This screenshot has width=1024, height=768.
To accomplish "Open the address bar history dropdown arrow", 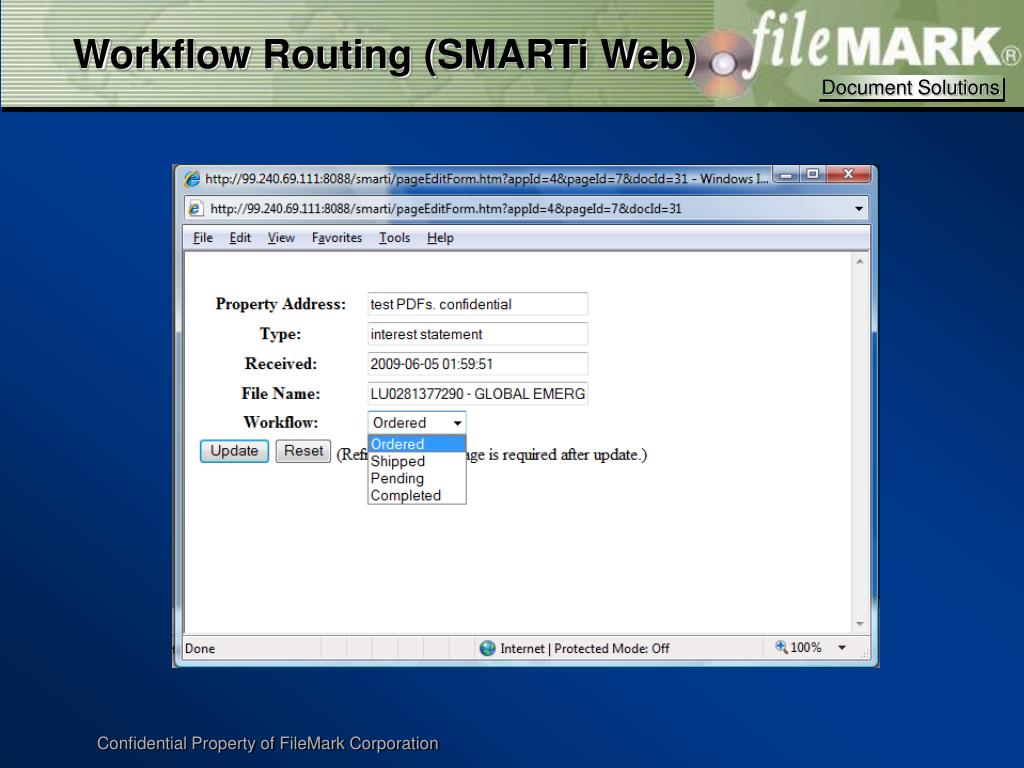I will pos(859,209).
